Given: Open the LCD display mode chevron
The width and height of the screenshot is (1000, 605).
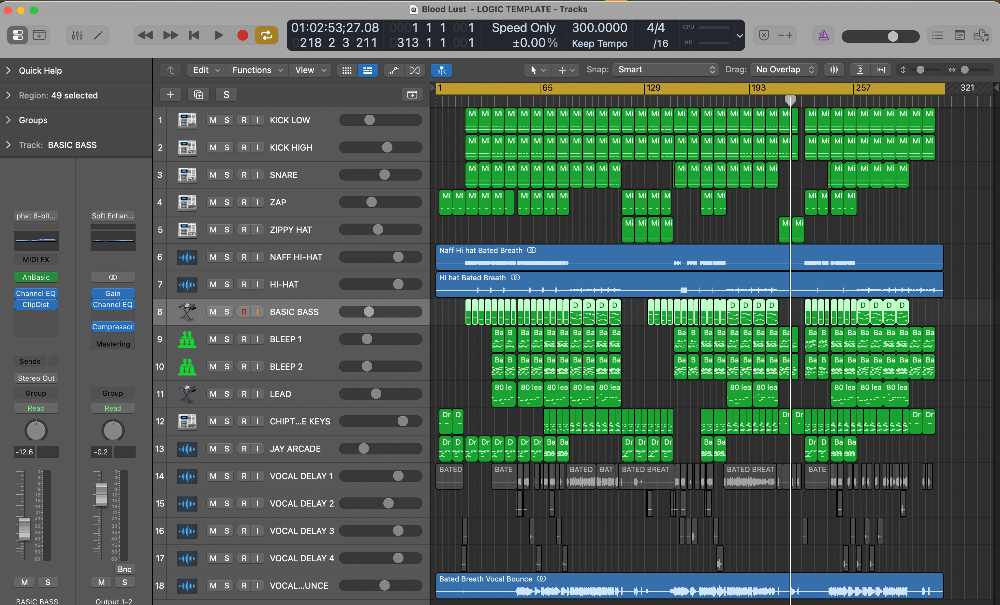Looking at the screenshot, I should [x=740, y=36].
